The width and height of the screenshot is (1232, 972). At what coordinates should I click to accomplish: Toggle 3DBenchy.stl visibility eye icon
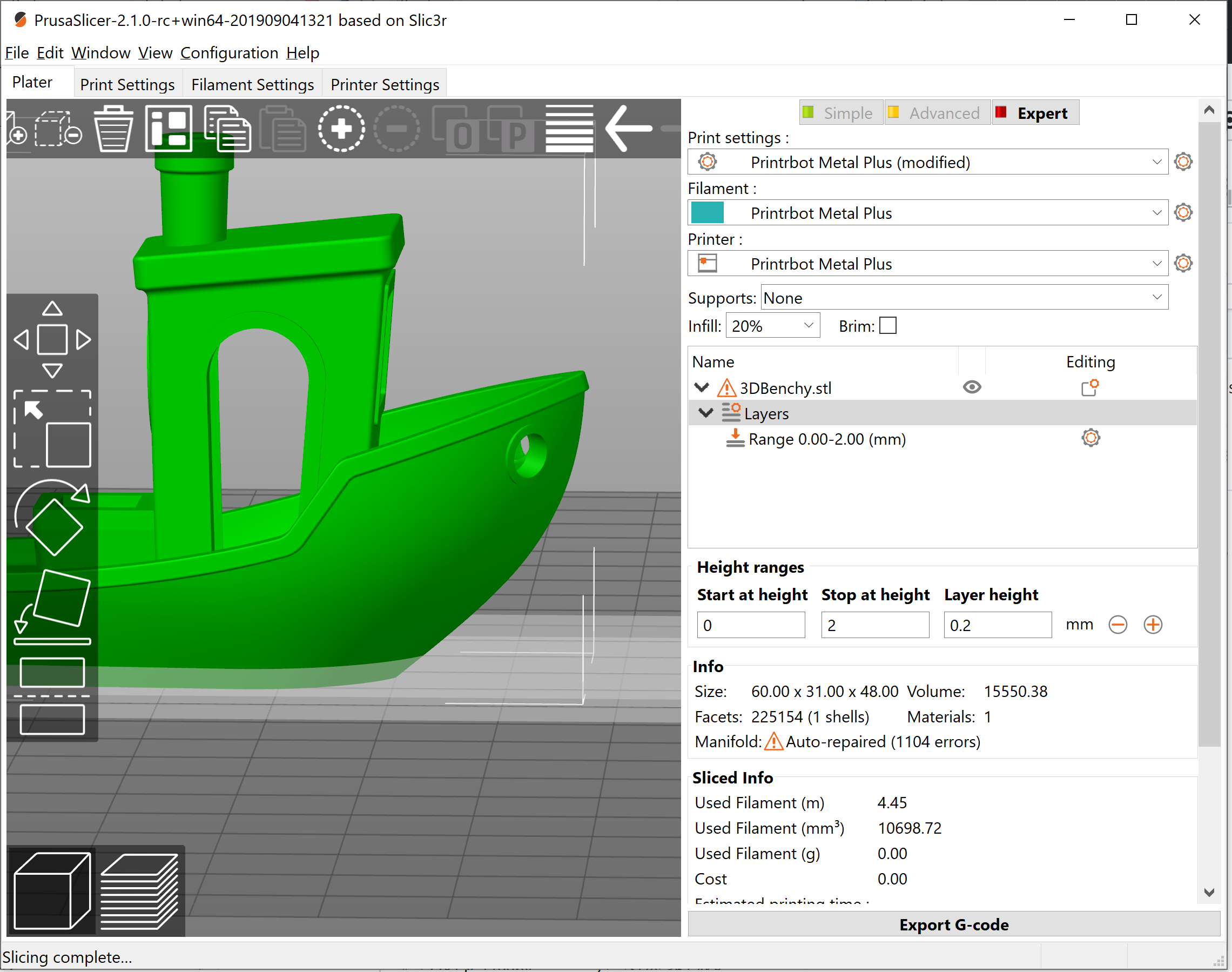point(972,387)
